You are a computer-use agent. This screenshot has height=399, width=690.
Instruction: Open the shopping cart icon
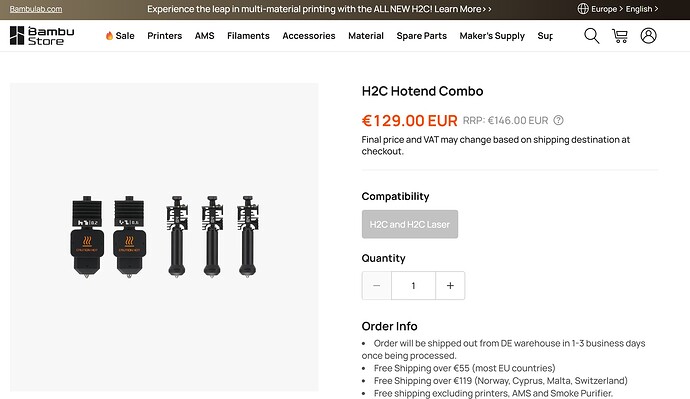pyautogui.click(x=620, y=36)
